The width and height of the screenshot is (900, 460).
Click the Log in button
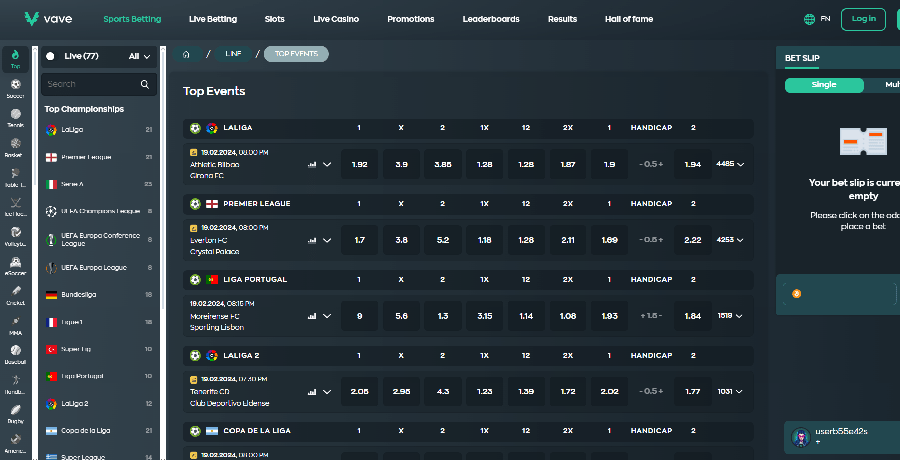(863, 19)
